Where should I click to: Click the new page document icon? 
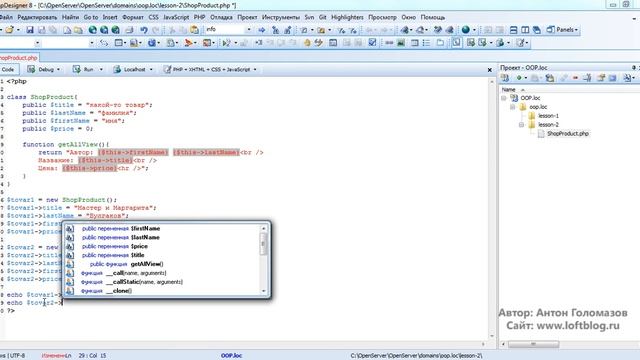(x=67, y=30)
